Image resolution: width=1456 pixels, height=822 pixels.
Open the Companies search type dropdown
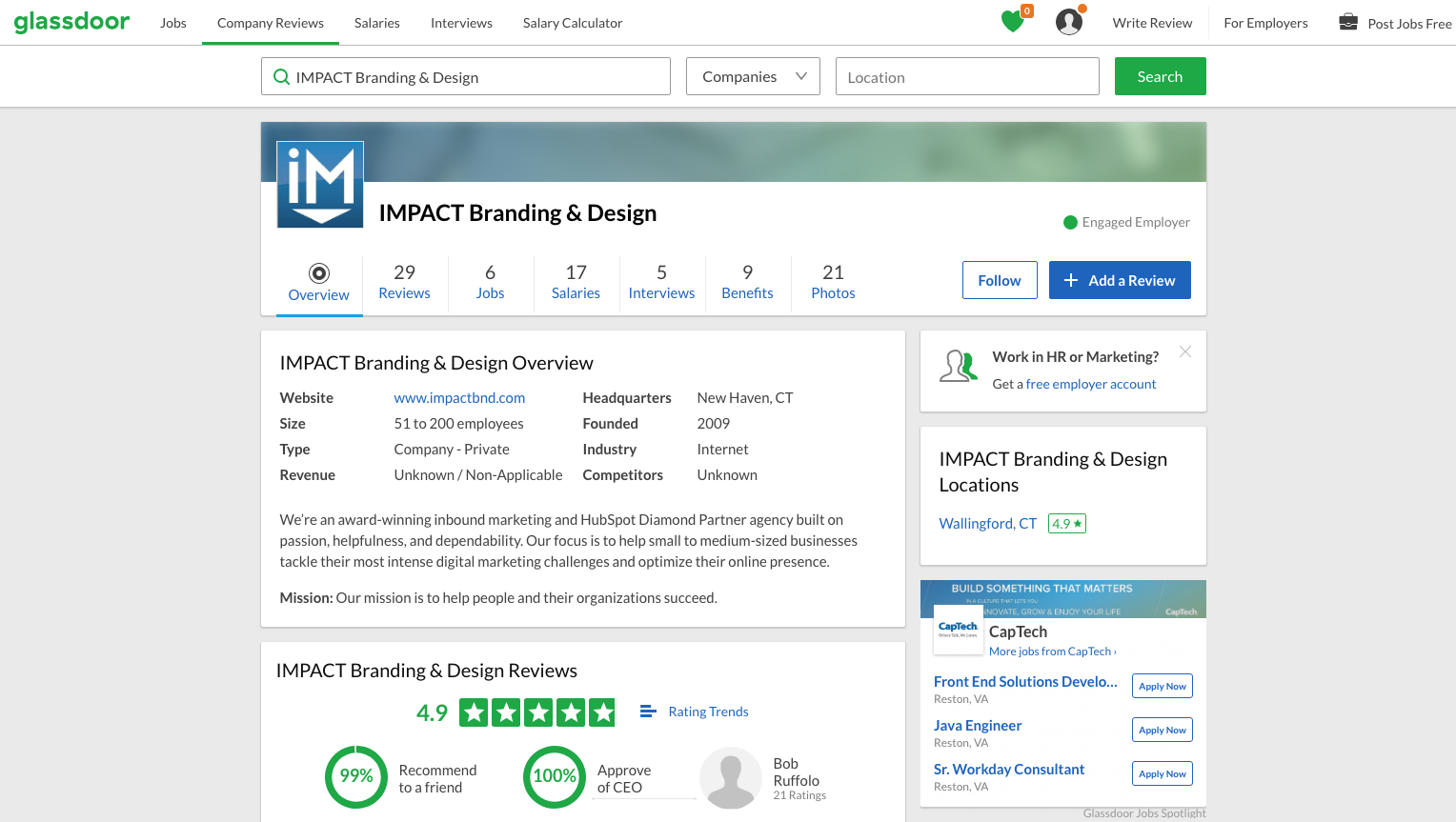pos(753,76)
